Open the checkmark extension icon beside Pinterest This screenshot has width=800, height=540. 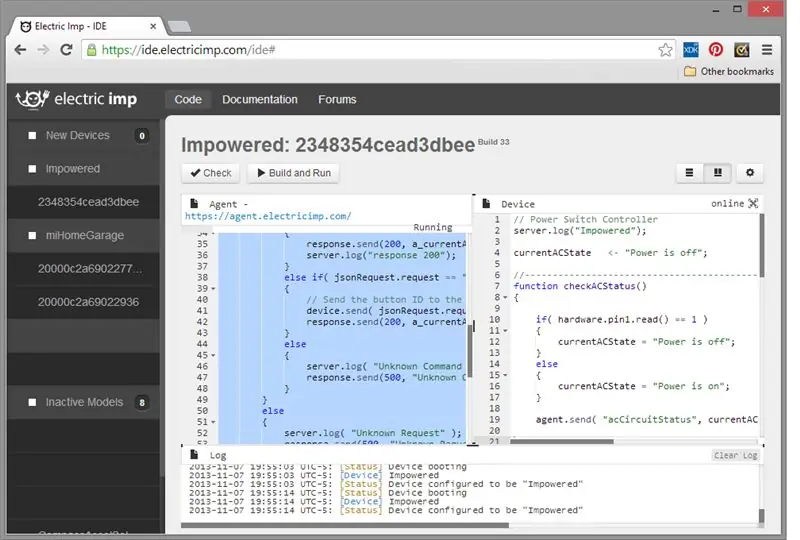pyautogui.click(x=741, y=50)
